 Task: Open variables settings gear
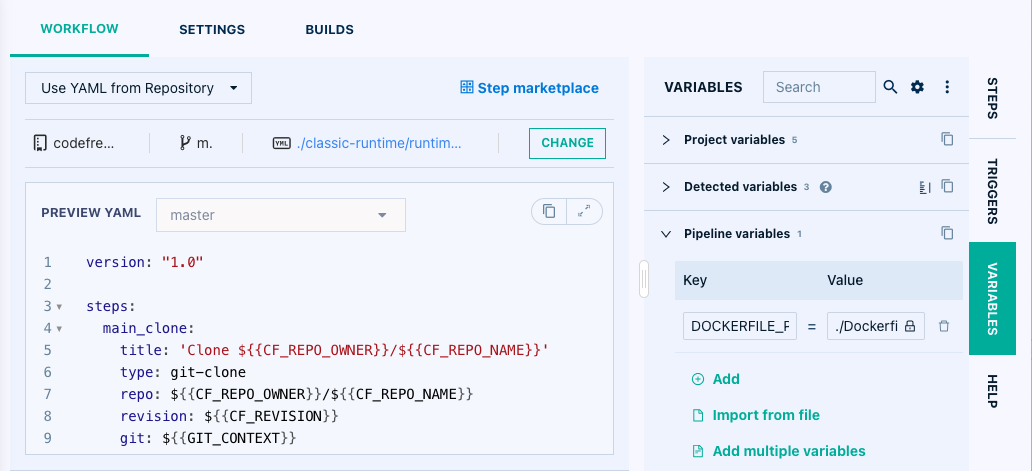pos(918,87)
